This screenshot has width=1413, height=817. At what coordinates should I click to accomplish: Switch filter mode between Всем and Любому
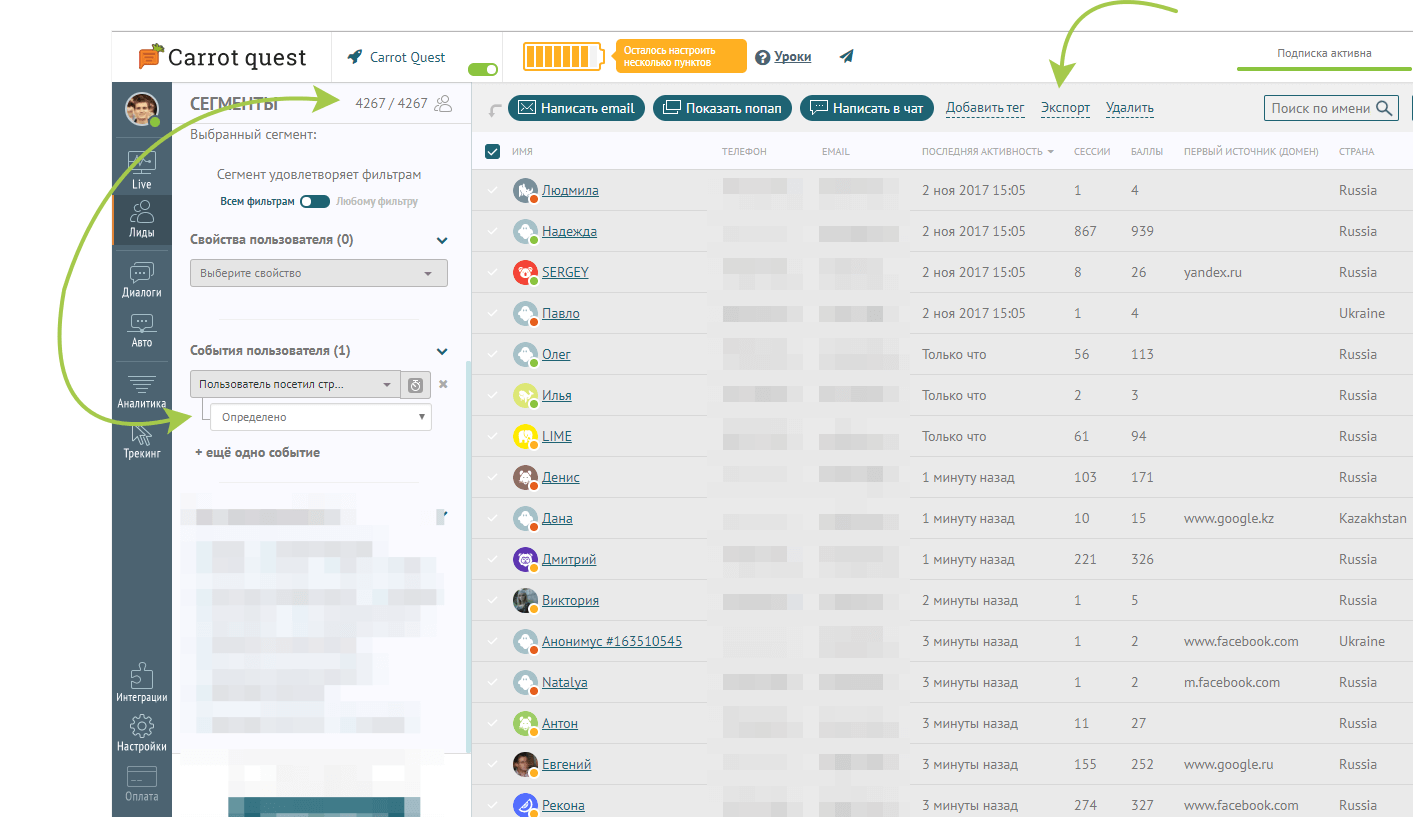[314, 202]
